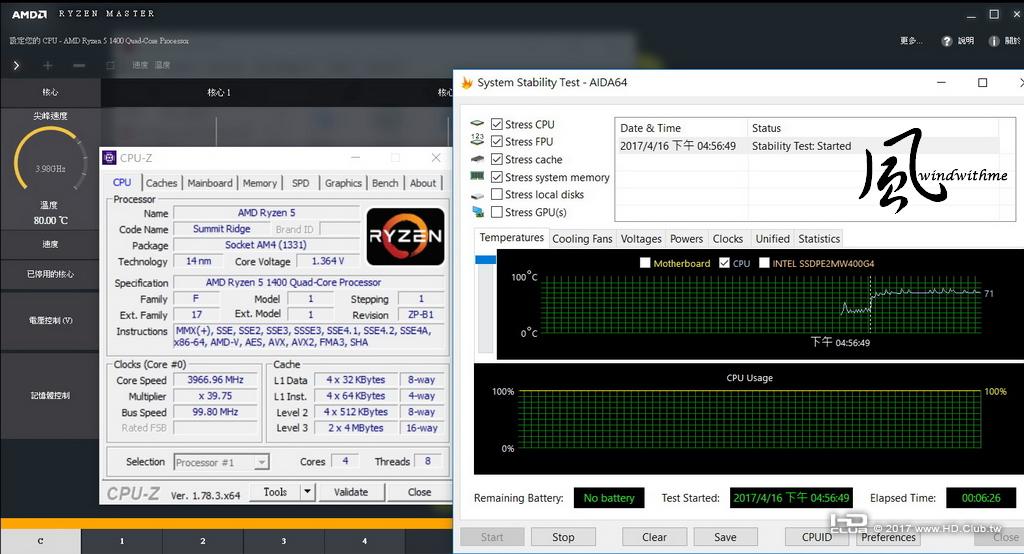Click the AMD logo in title bar
The width and height of the screenshot is (1024, 554).
click(29, 14)
